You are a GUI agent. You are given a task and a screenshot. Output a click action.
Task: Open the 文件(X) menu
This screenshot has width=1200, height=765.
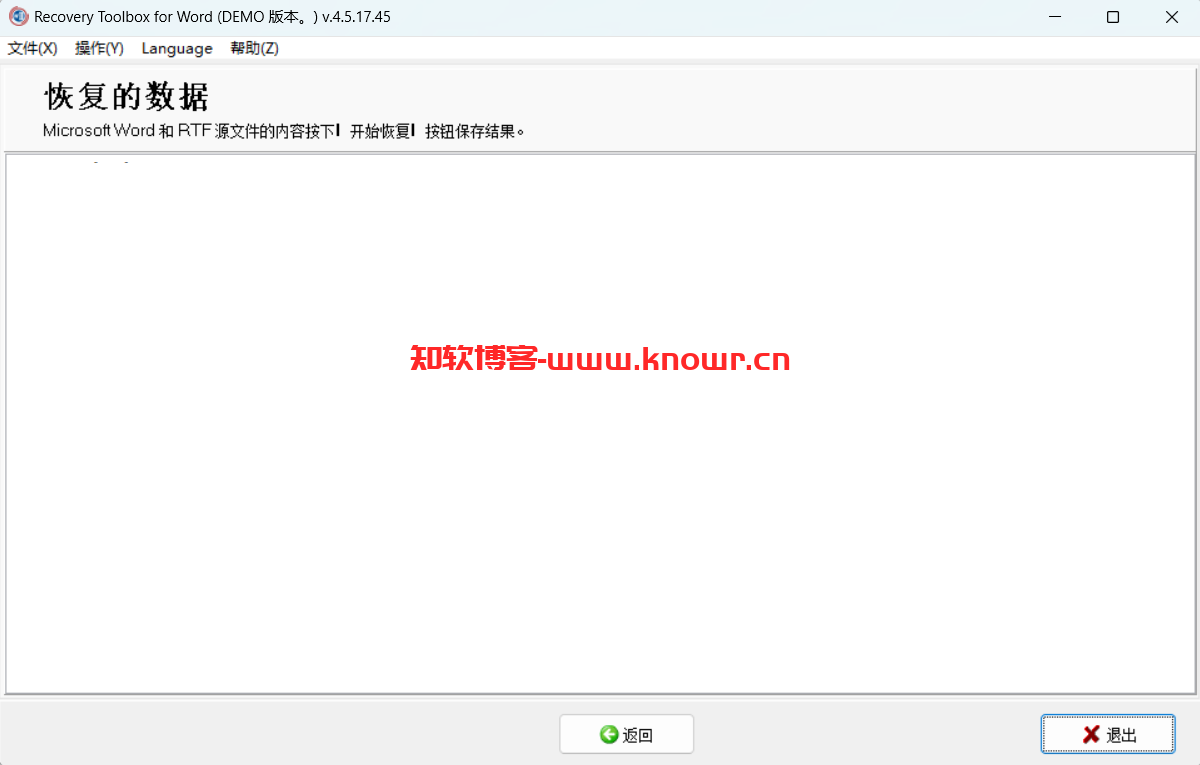(33, 48)
